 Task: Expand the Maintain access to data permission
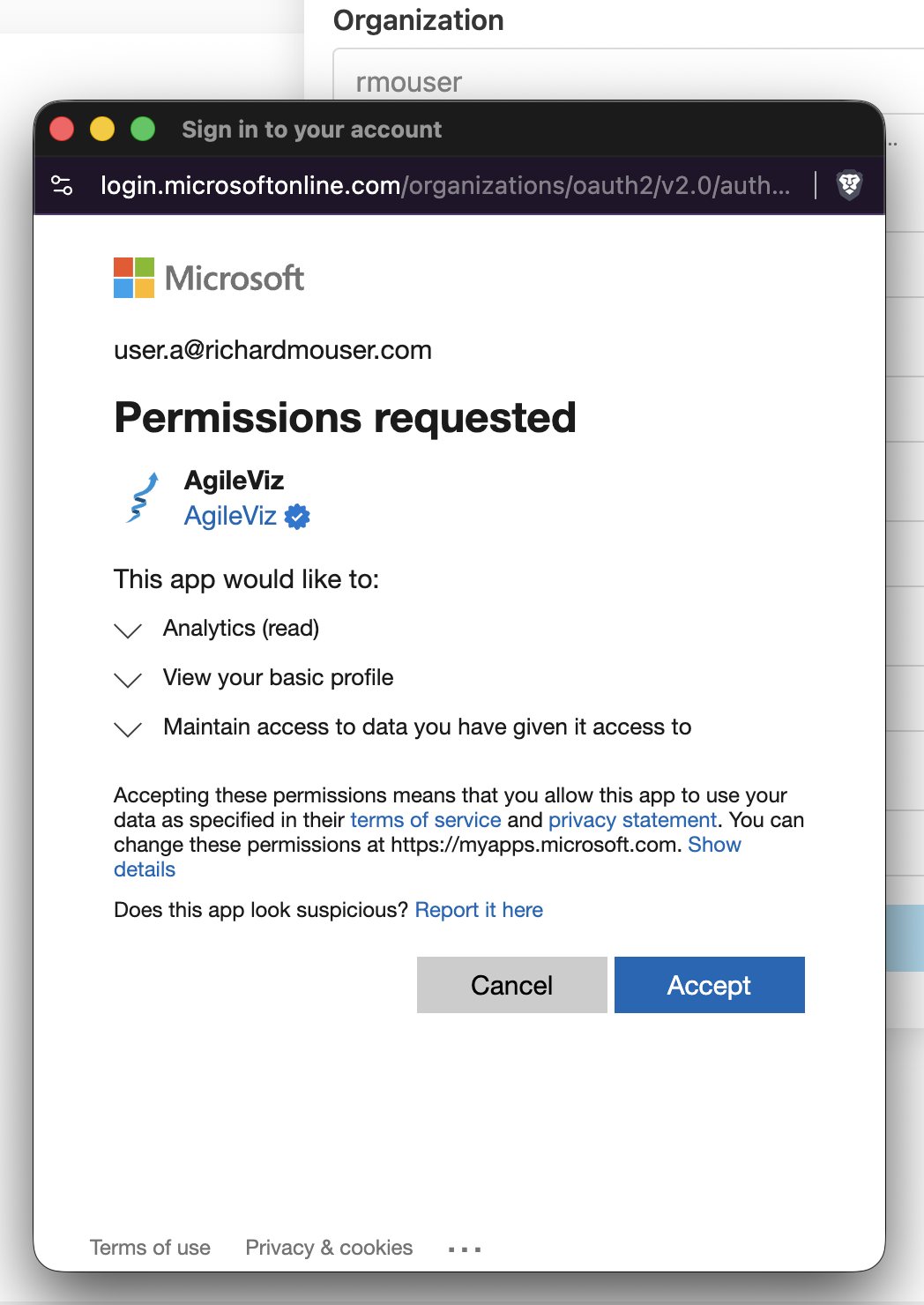pyautogui.click(x=127, y=729)
